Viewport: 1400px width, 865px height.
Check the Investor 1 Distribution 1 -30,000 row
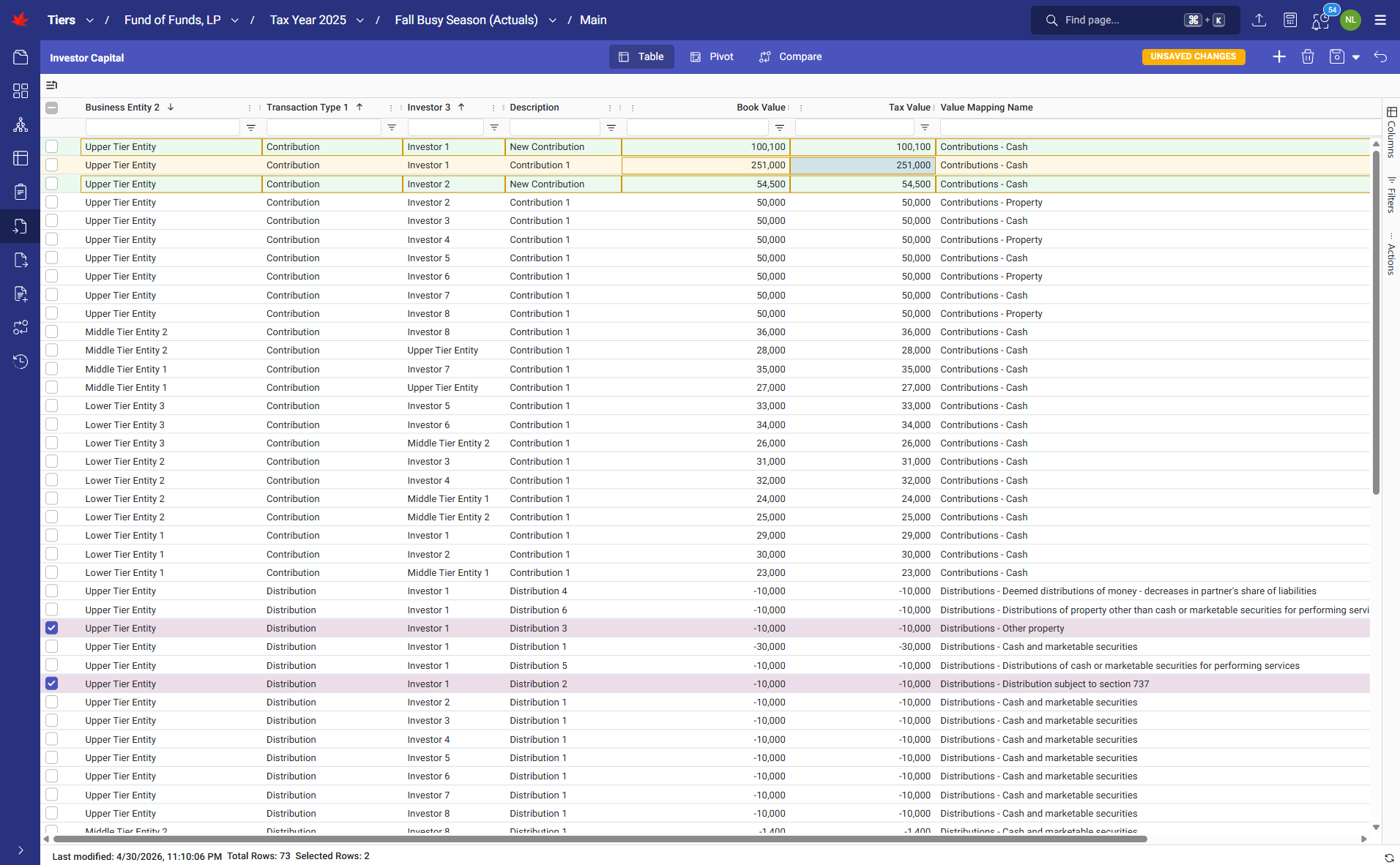pos(51,646)
